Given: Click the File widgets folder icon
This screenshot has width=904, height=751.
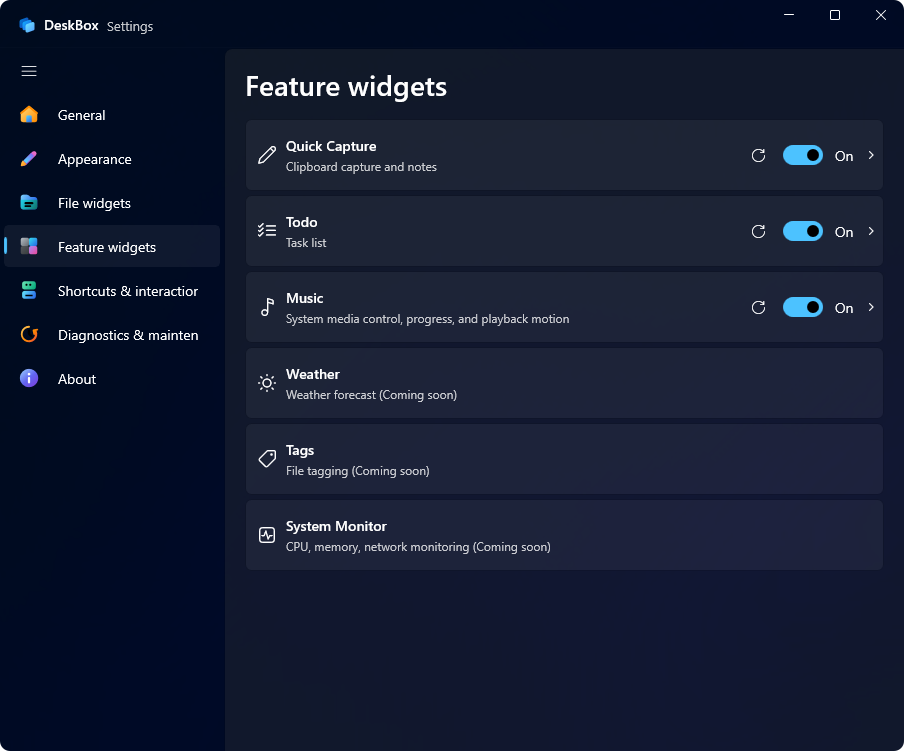Looking at the screenshot, I should 29,203.
